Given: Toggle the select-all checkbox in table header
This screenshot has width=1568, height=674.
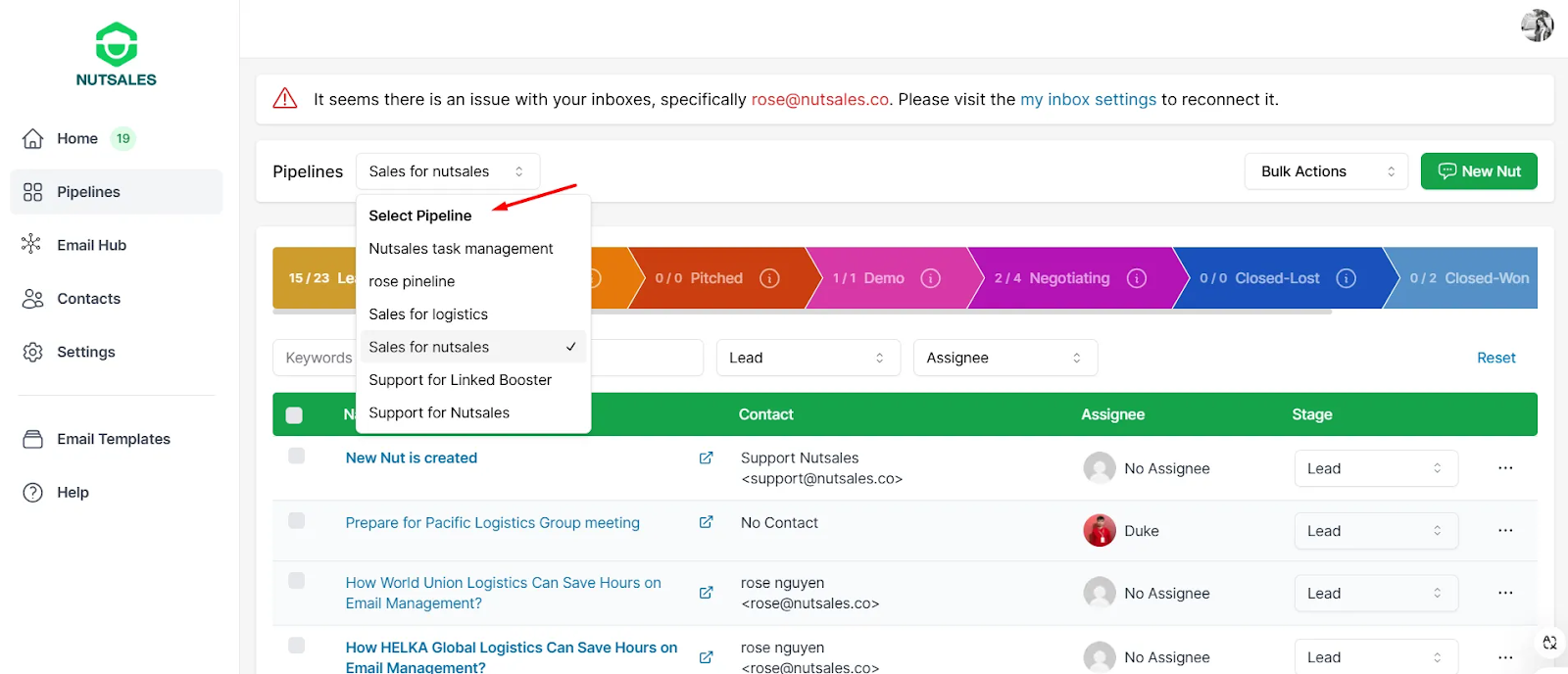Looking at the screenshot, I should click(x=294, y=415).
